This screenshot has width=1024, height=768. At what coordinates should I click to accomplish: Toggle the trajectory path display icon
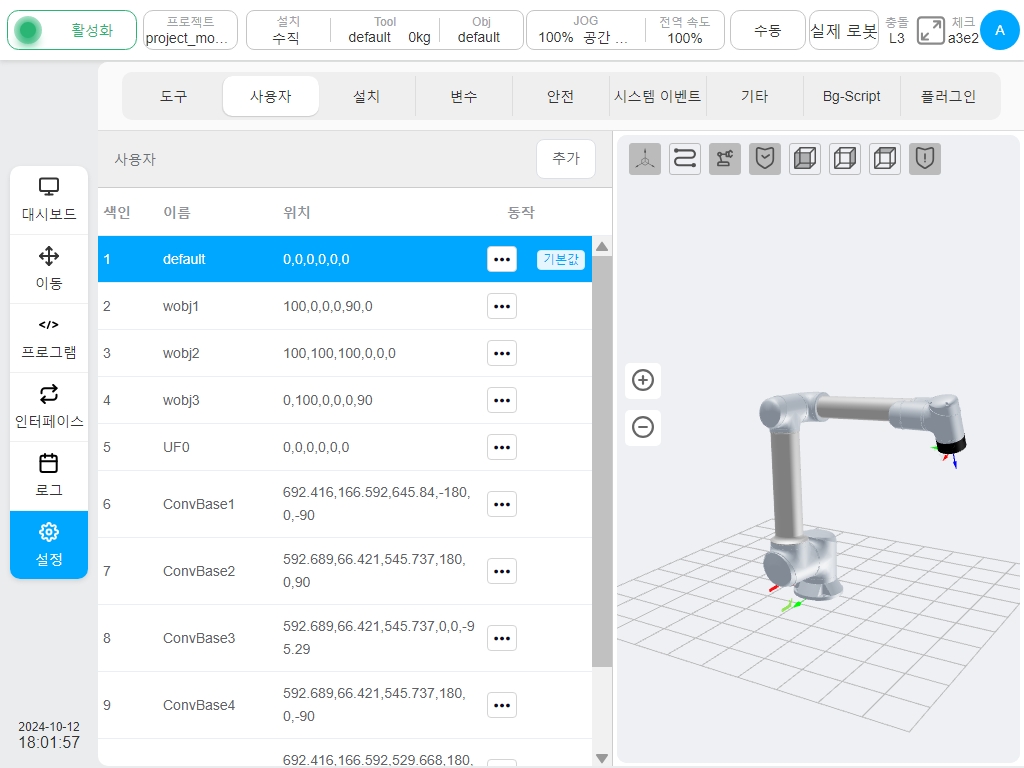point(684,159)
